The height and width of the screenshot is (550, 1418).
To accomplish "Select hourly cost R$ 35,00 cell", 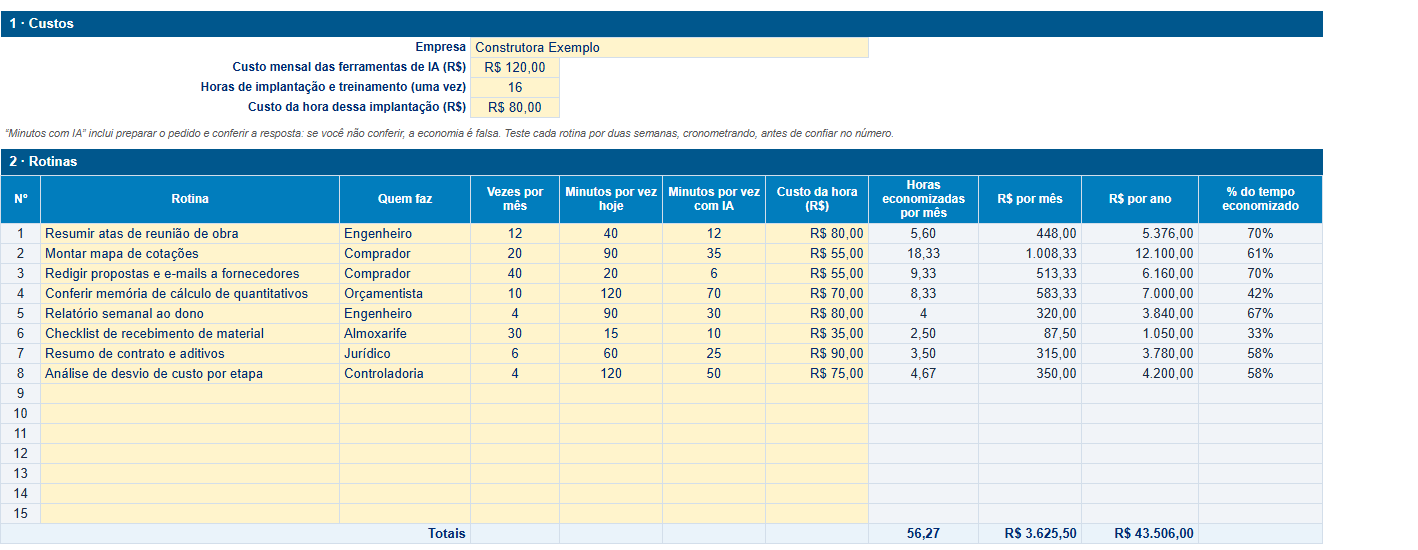I will (x=817, y=333).
